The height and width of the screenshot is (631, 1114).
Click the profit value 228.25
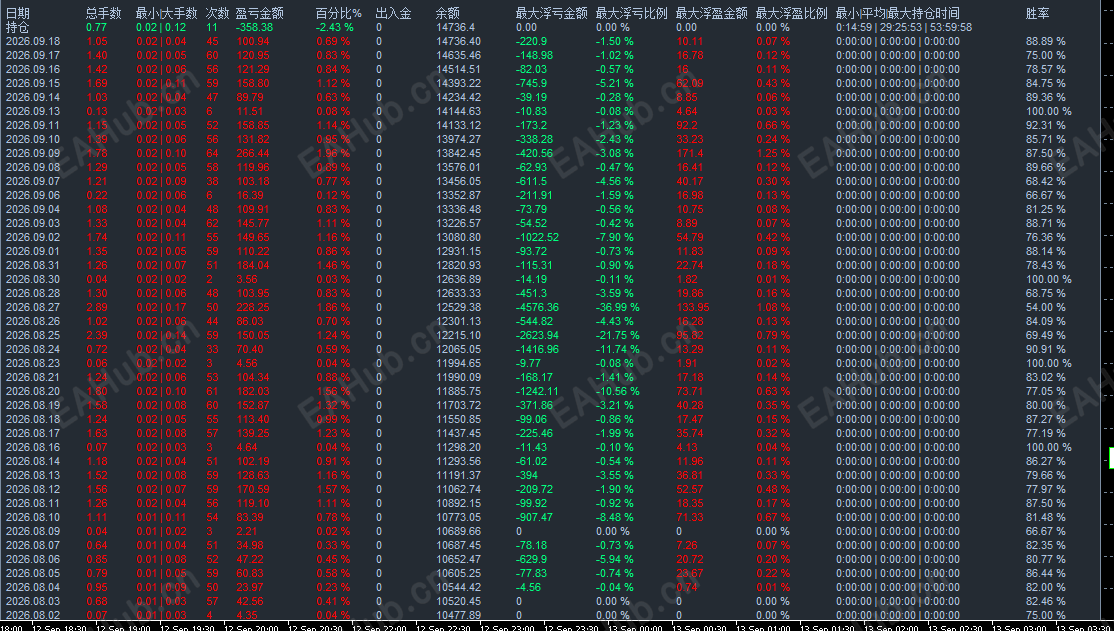click(252, 307)
